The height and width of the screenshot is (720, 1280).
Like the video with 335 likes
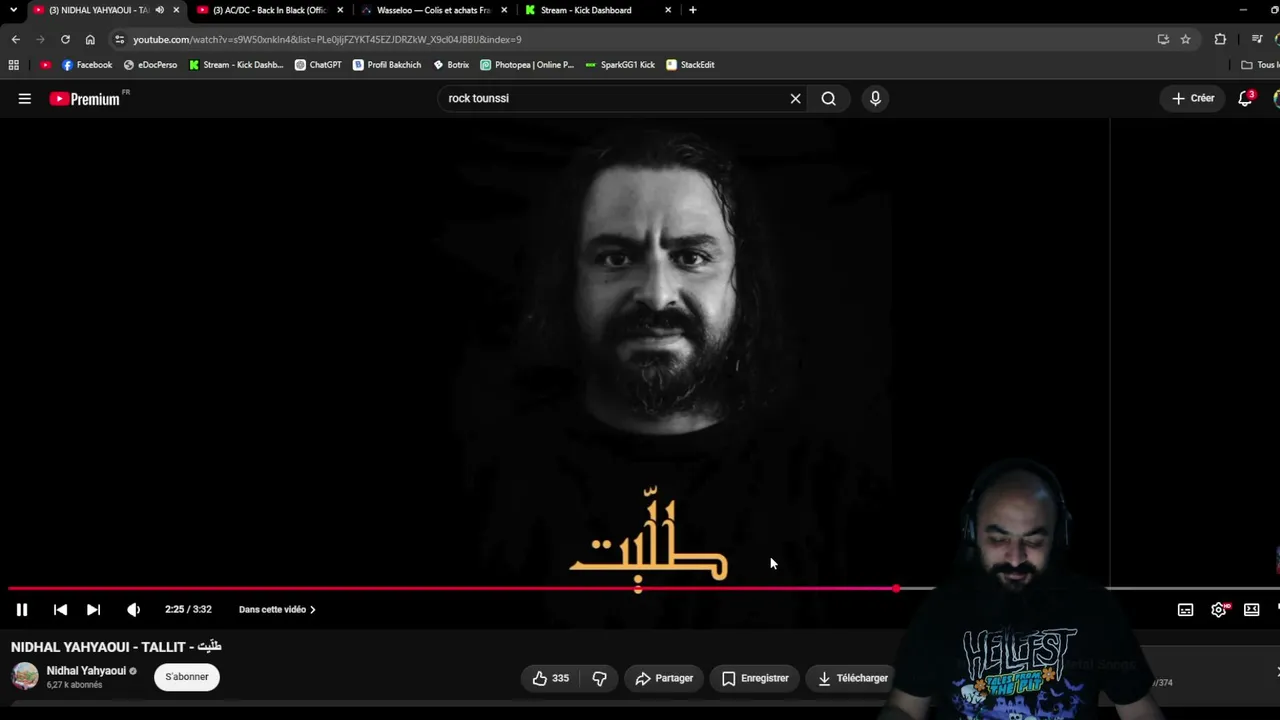coord(551,678)
